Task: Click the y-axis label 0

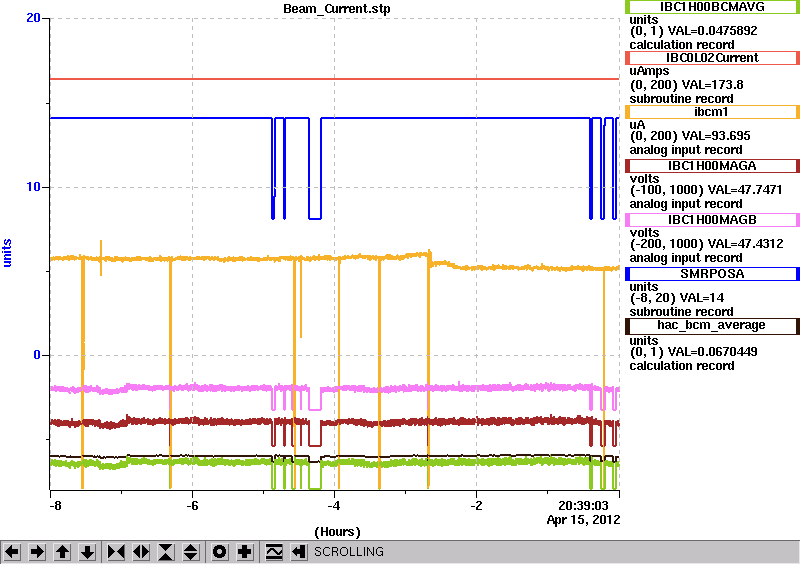Action: click(37, 355)
